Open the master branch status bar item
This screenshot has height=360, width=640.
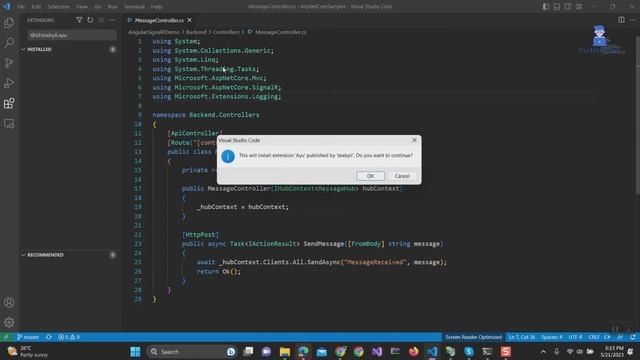pyautogui.click(x=28, y=337)
